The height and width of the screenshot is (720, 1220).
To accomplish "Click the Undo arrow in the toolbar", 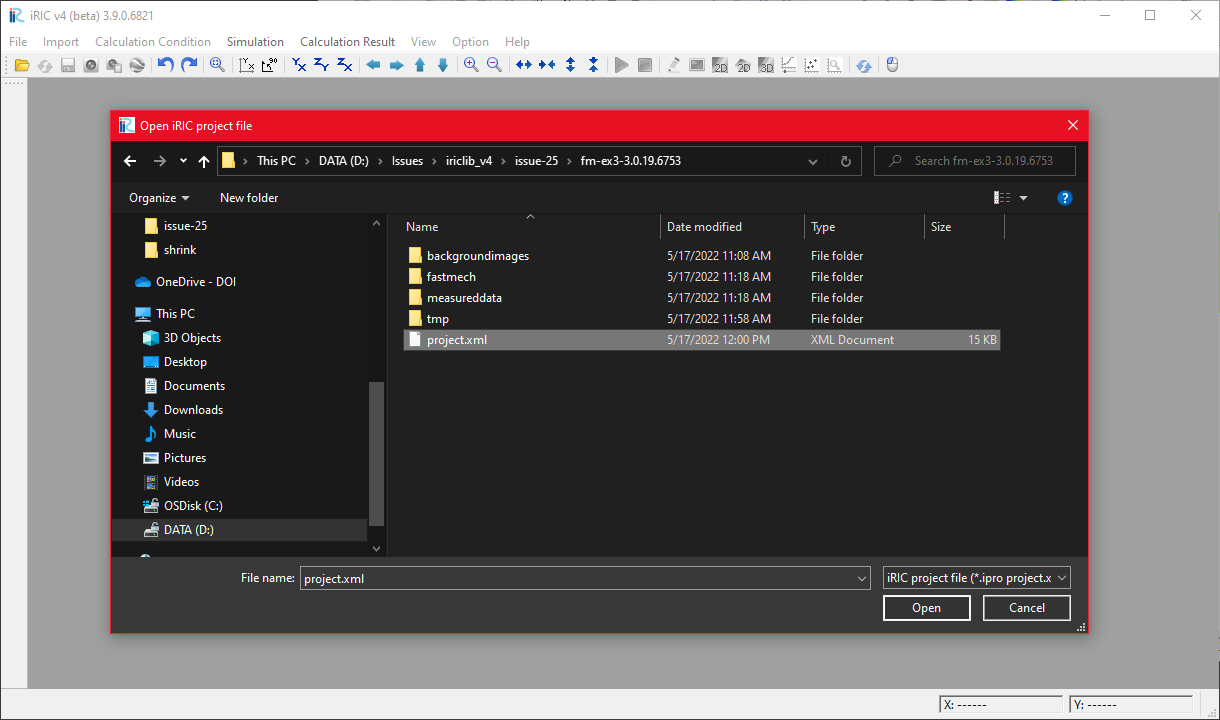I will tap(166, 64).
